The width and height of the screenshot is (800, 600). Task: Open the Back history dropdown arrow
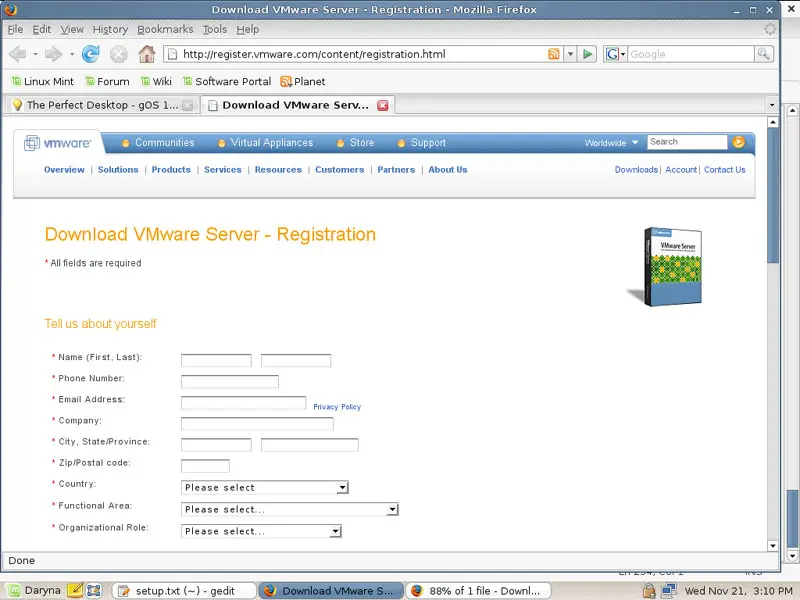tap(35, 54)
